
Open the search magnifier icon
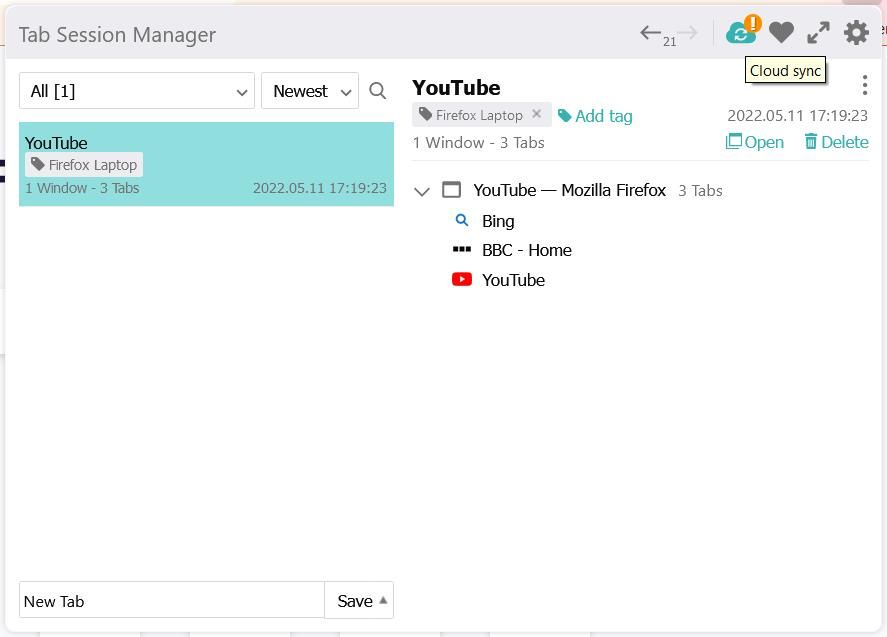[378, 90]
